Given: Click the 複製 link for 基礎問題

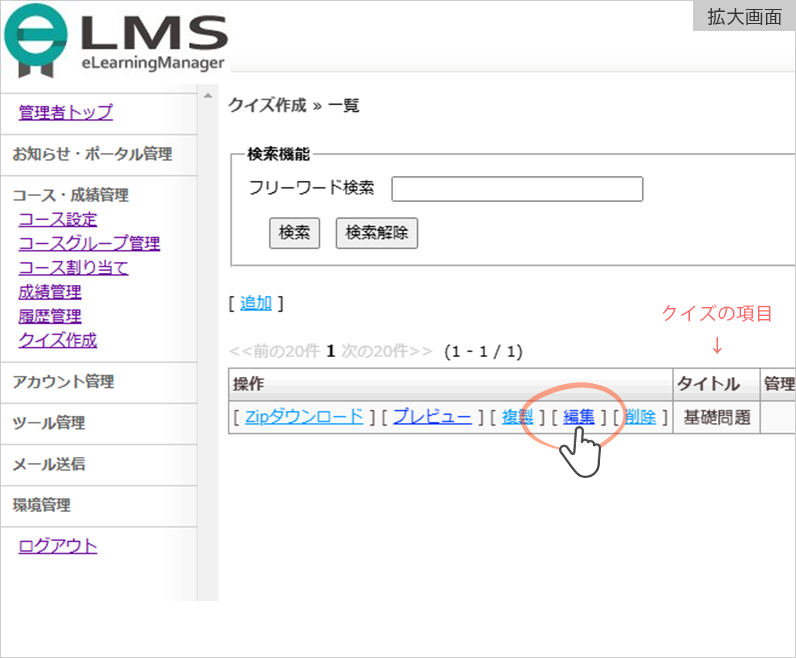Looking at the screenshot, I should click(517, 417).
